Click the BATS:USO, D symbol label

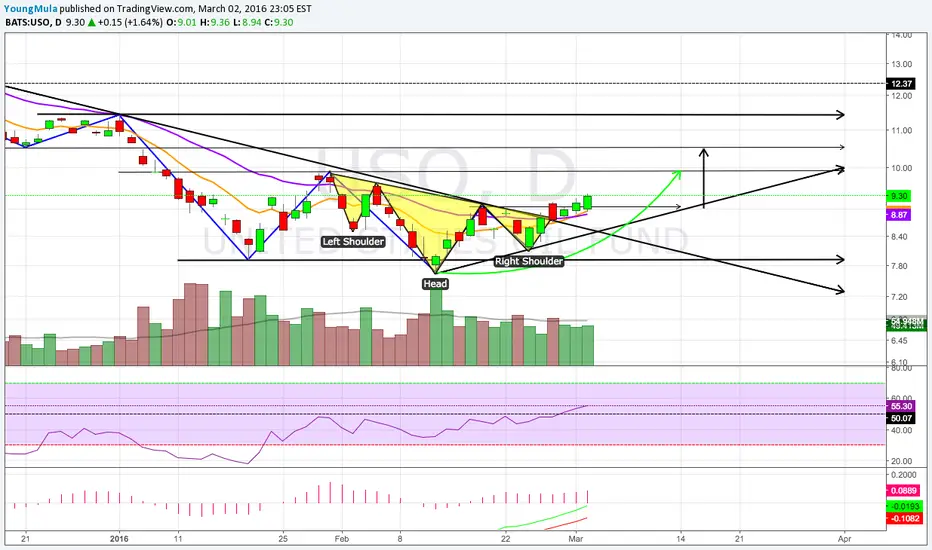[x=33, y=23]
